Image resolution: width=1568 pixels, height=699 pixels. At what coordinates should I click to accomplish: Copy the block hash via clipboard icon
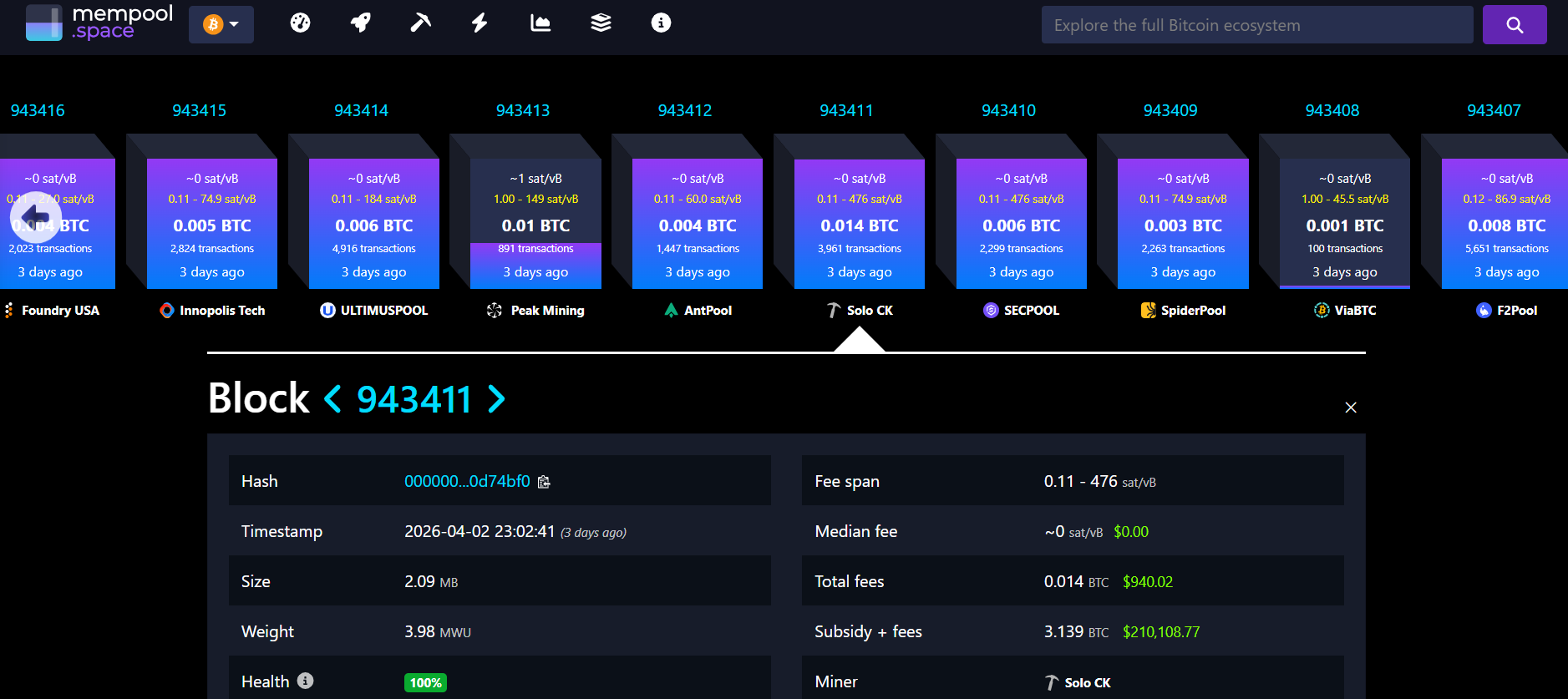544,482
